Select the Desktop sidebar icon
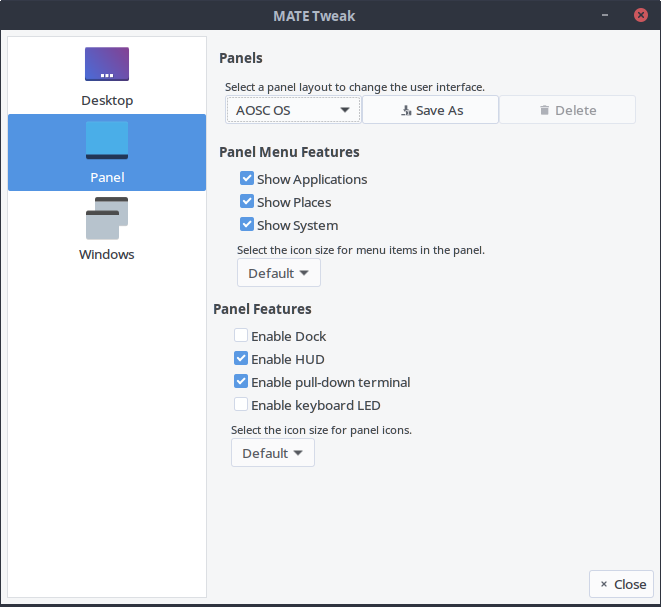This screenshot has width=661, height=607. 107,64
